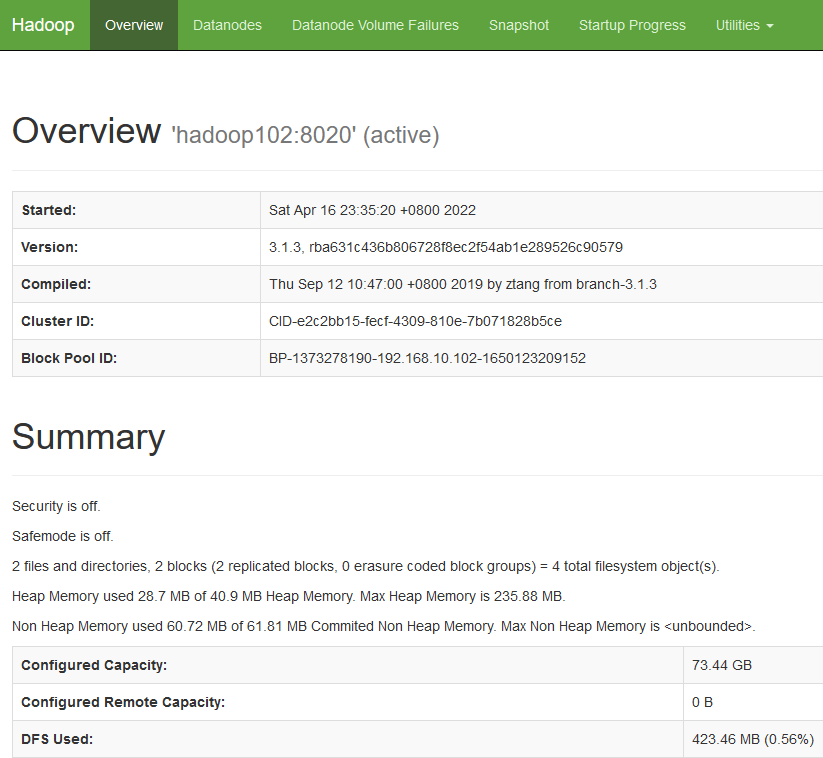Click the Heap Memory used 28.7 MB line
Screen dimensions: 823x758
(288, 596)
